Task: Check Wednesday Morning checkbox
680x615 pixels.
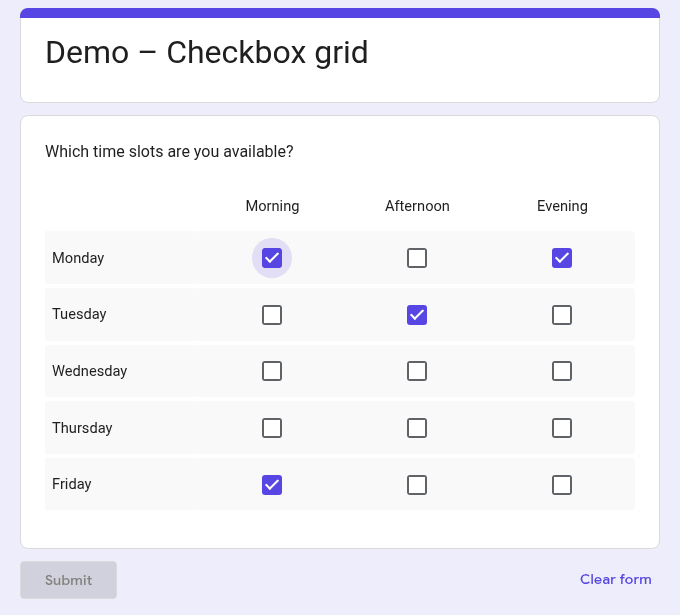Action: coord(272,371)
